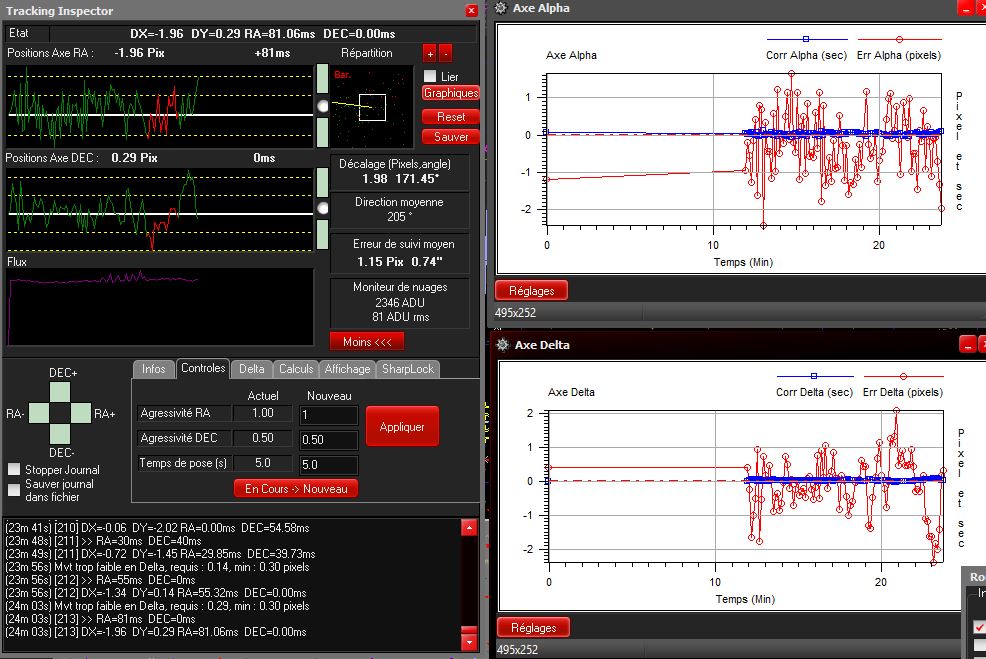Click the RA axis round slider knob
The height and width of the screenshot is (659, 986).
[322, 105]
